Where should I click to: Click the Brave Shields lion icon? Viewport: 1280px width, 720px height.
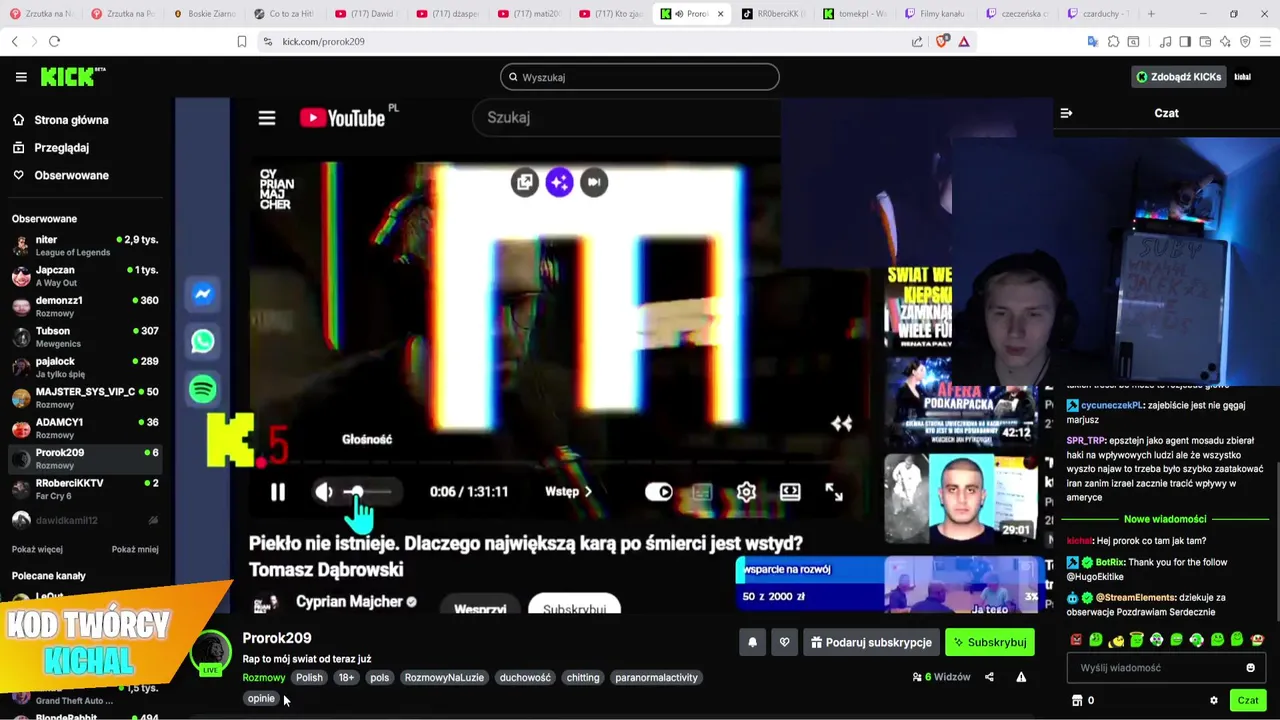coord(942,41)
